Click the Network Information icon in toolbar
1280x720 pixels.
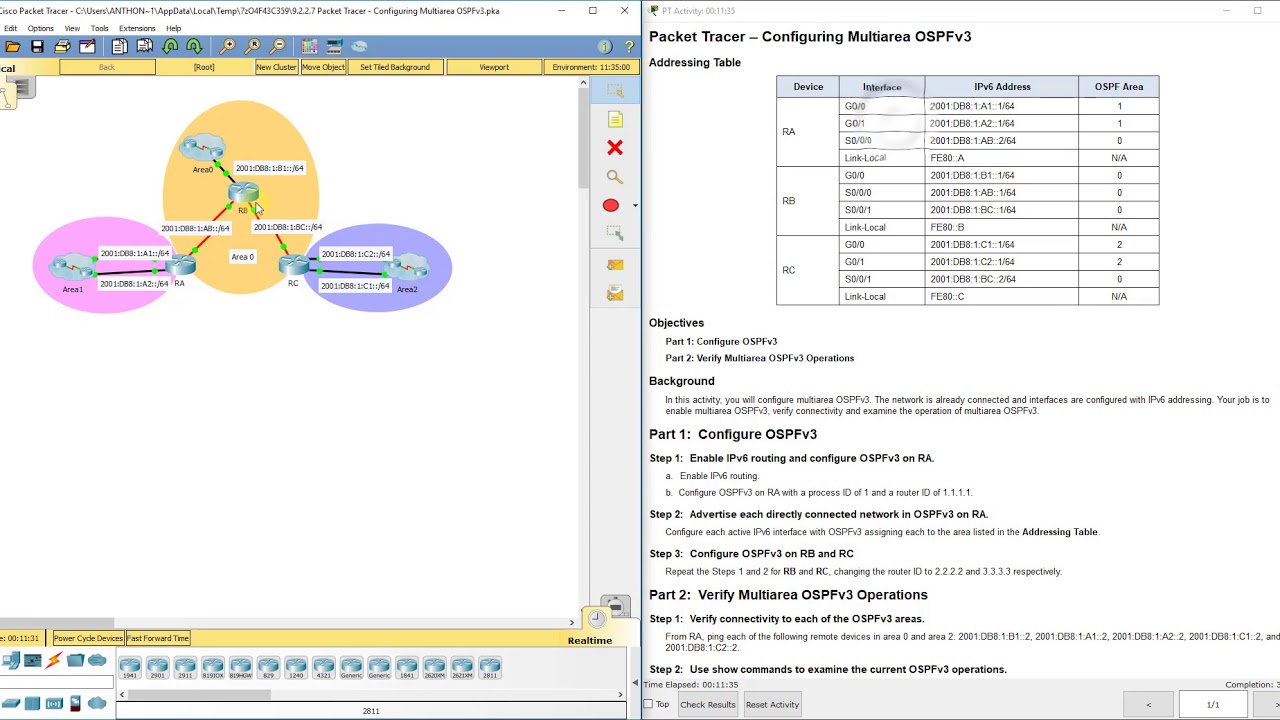tap(604, 47)
